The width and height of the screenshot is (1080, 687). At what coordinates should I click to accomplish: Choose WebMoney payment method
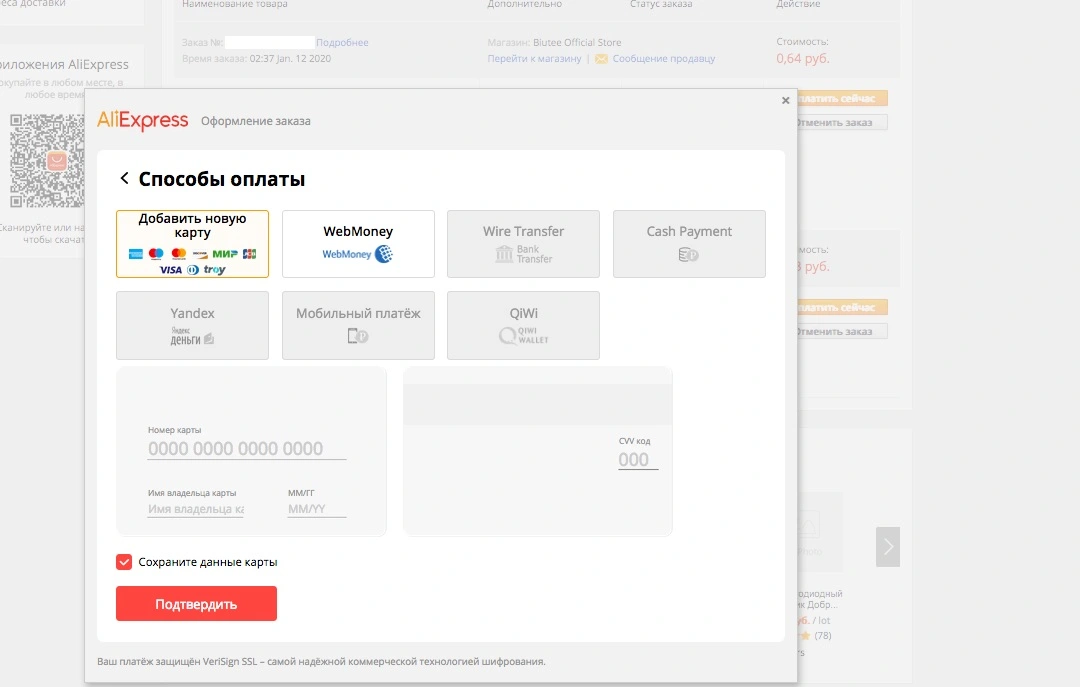coord(358,244)
